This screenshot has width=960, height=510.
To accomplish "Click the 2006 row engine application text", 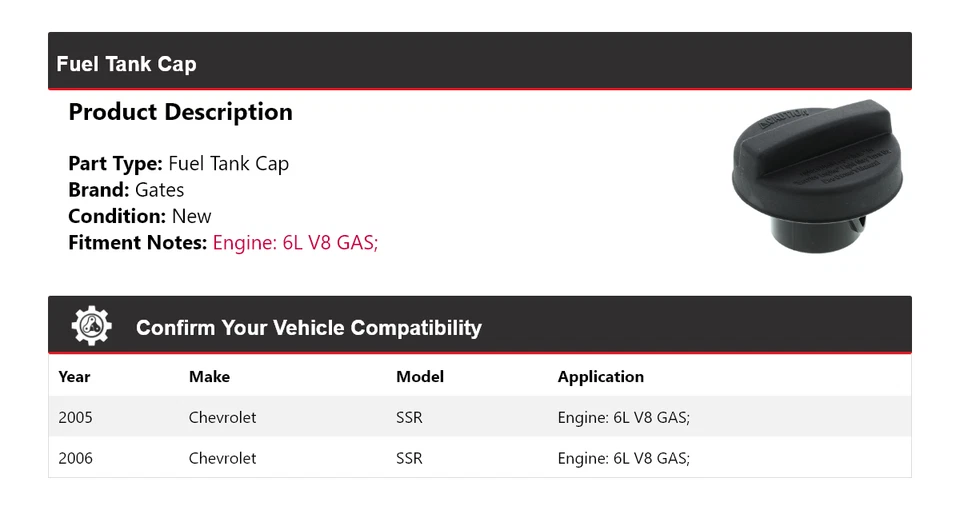I will 623,458.
